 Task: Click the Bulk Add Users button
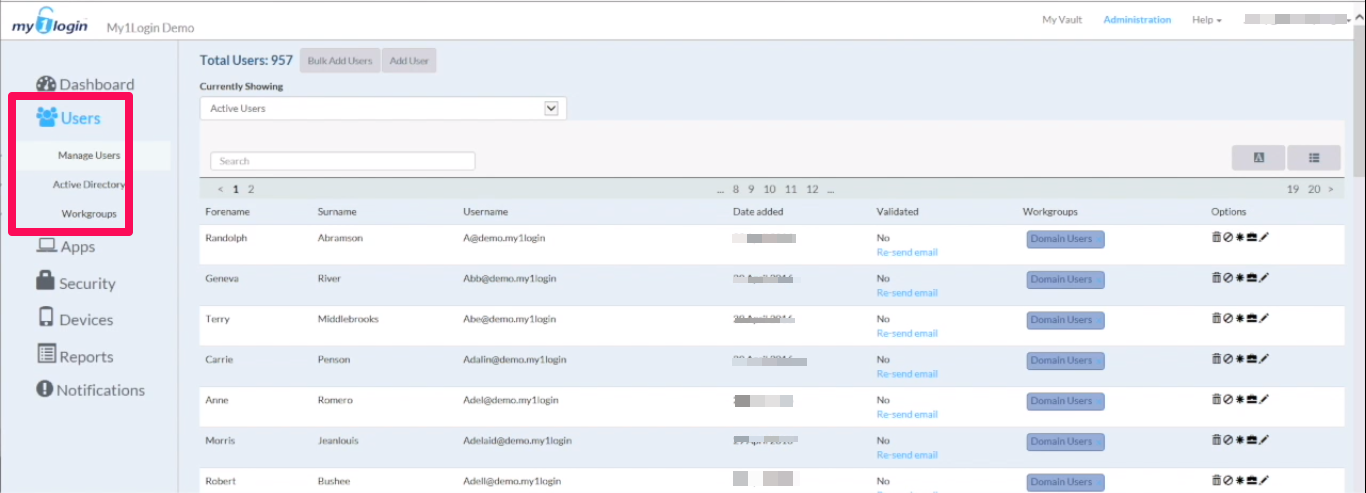[340, 61]
